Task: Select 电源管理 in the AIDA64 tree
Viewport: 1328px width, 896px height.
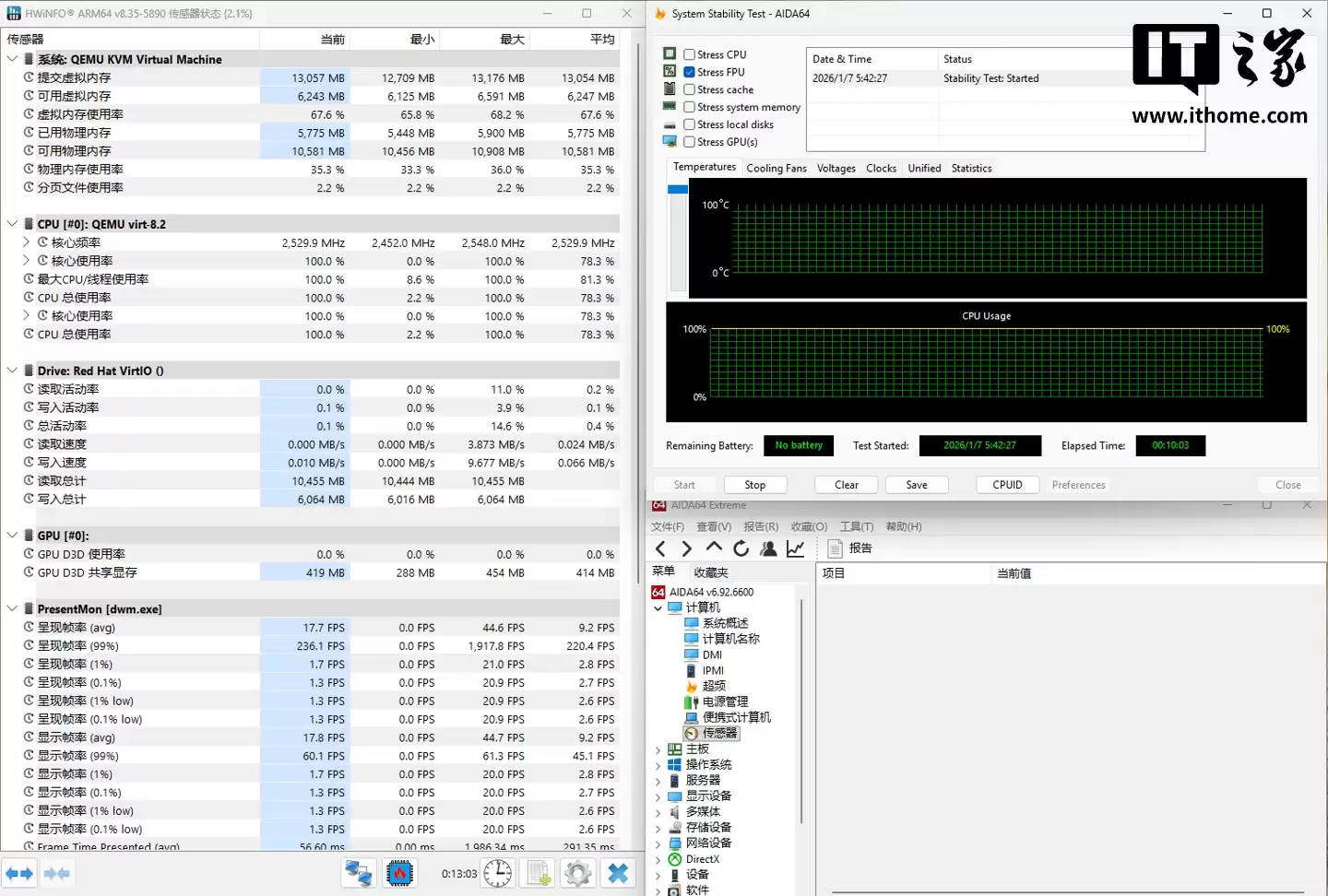Action: point(725,701)
